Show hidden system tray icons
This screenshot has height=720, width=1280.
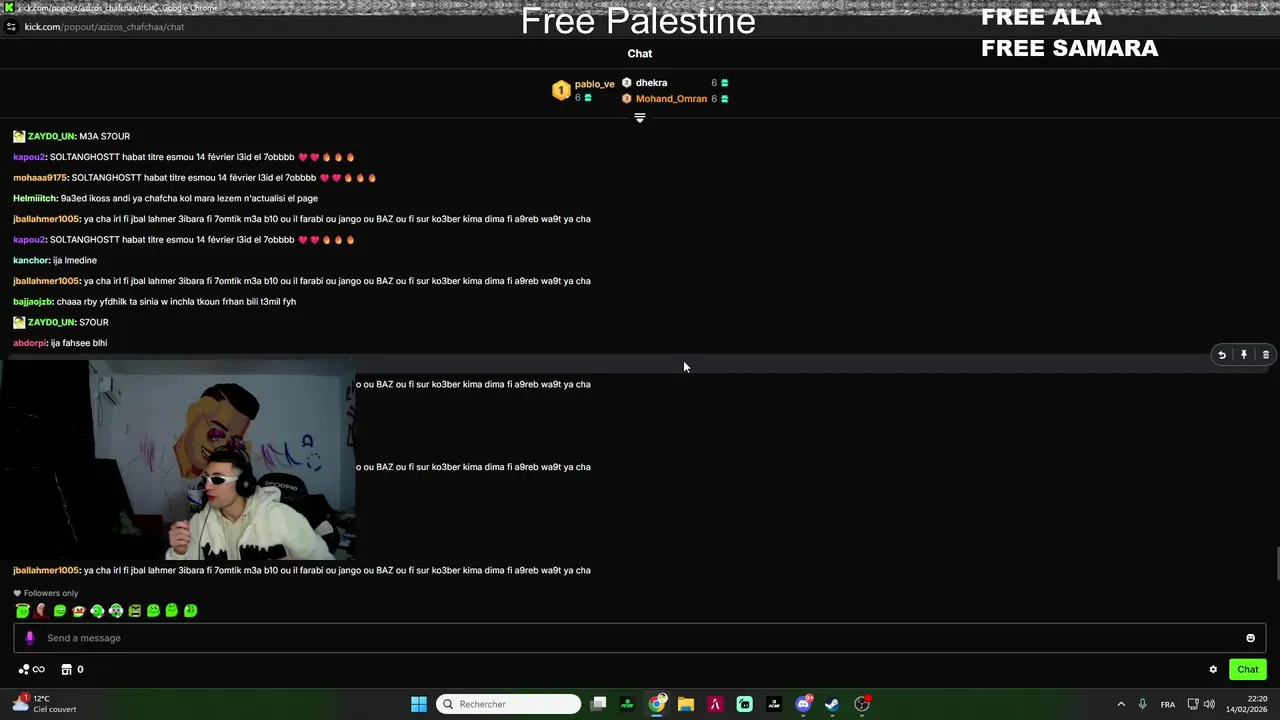coord(1121,704)
